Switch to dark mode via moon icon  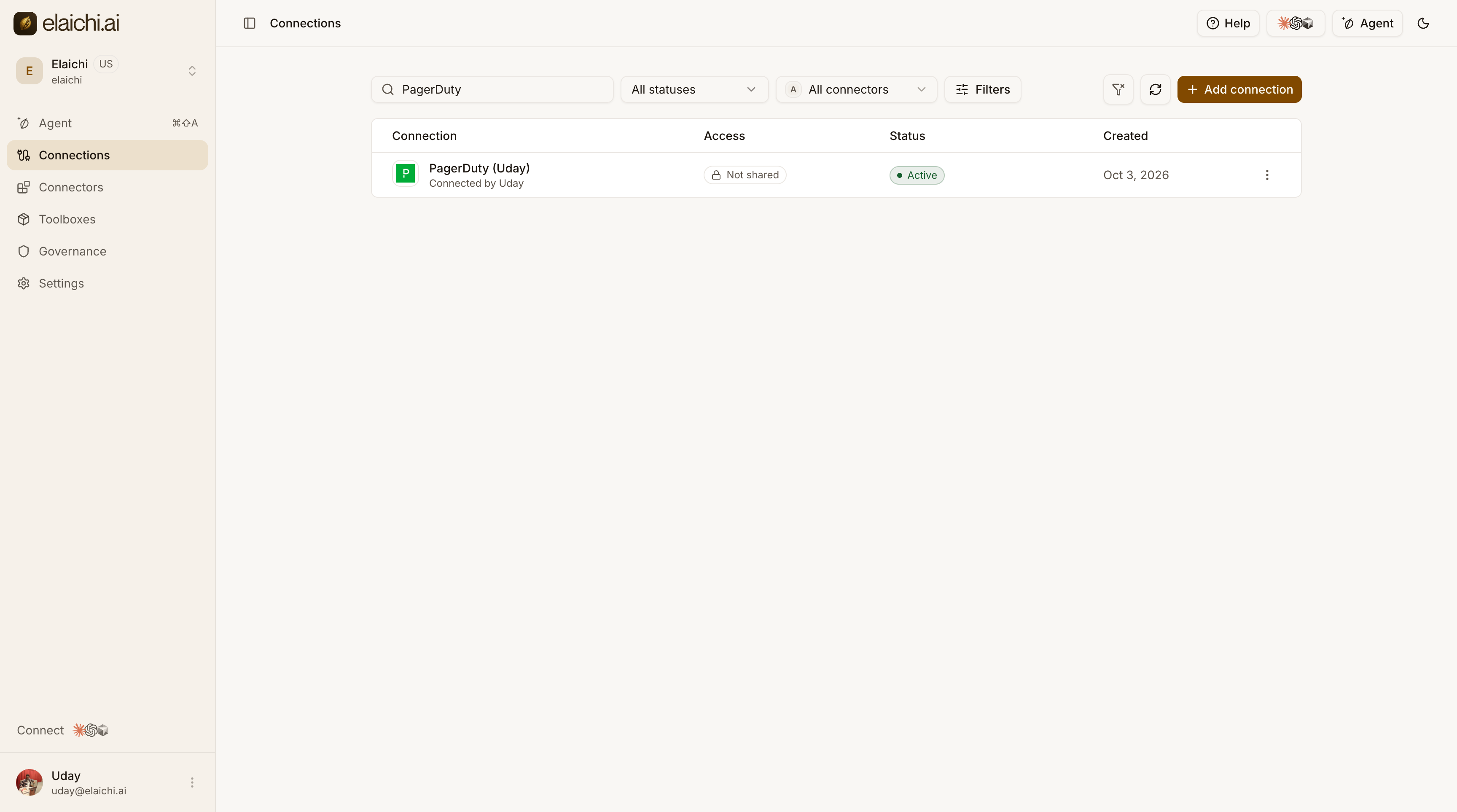pyautogui.click(x=1423, y=23)
